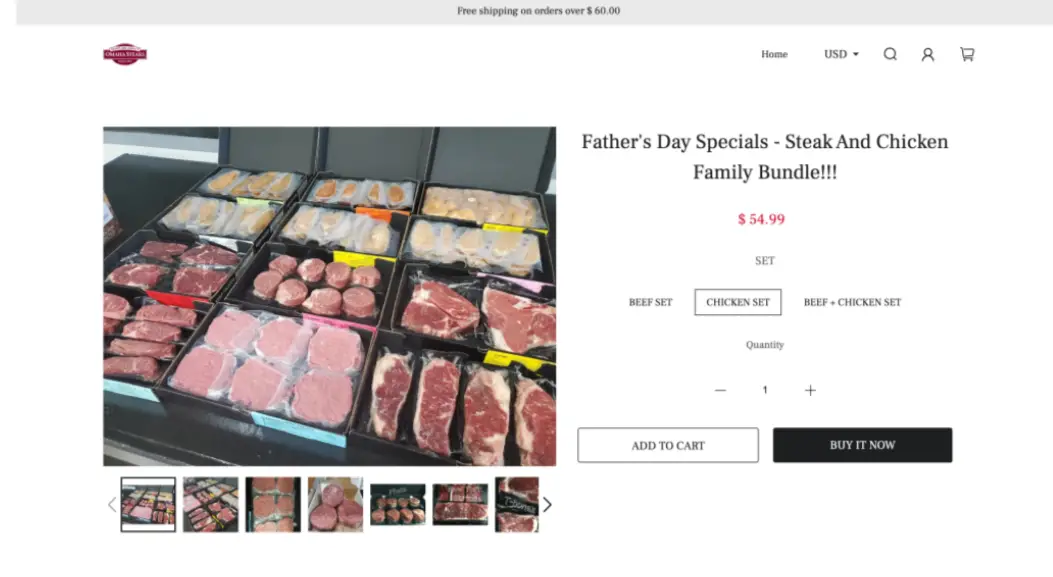Decrease quantity with minus icon
Viewport: 1053px width, 577px height.
point(720,390)
